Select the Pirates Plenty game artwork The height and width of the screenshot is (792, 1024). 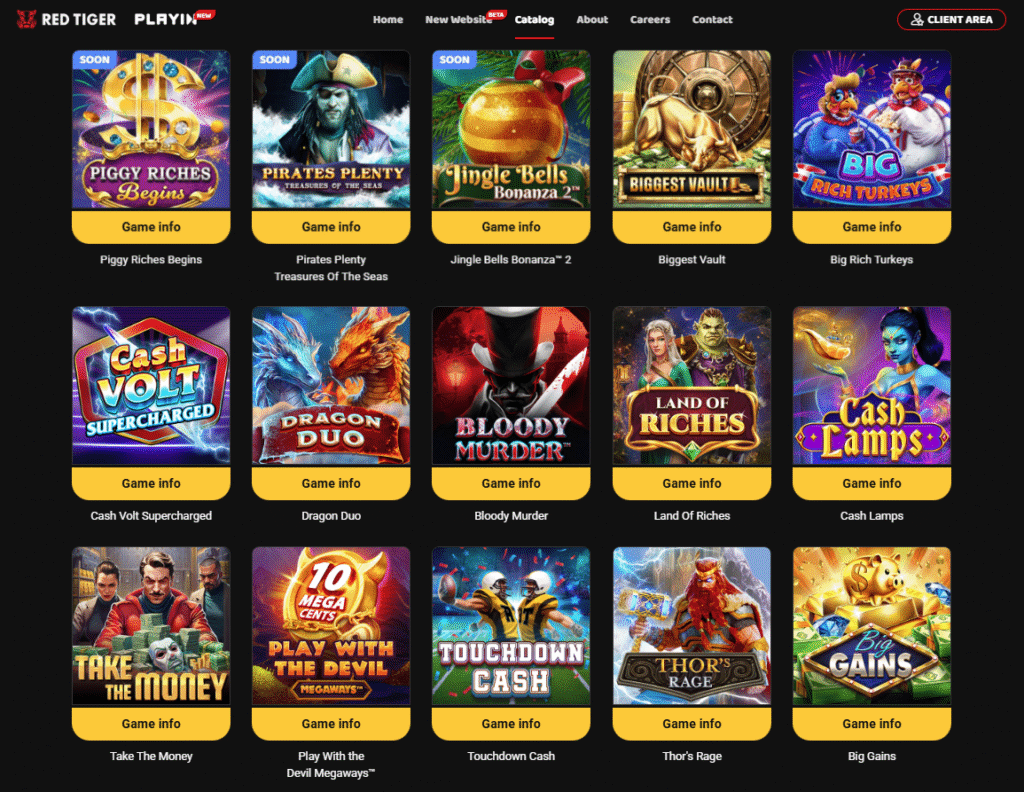tap(331, 130)
